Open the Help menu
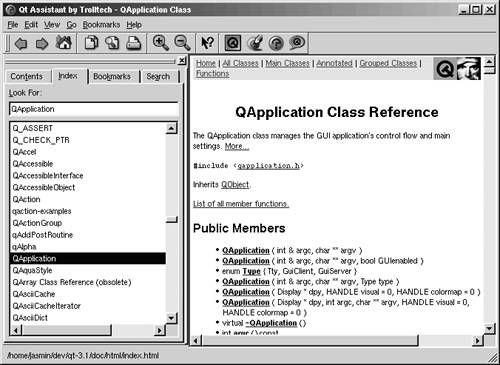The width and height of the screenshot is (500, 365). (x=134, y=25)
